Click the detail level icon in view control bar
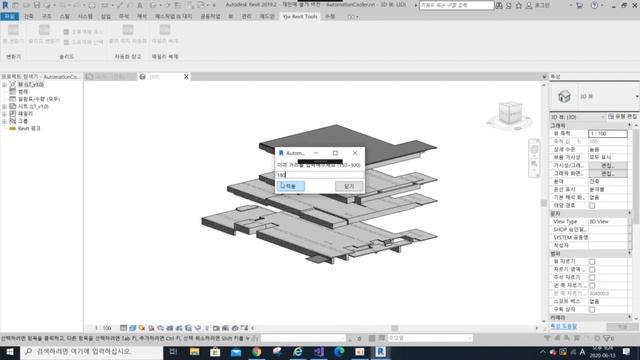 pos(124,328)
